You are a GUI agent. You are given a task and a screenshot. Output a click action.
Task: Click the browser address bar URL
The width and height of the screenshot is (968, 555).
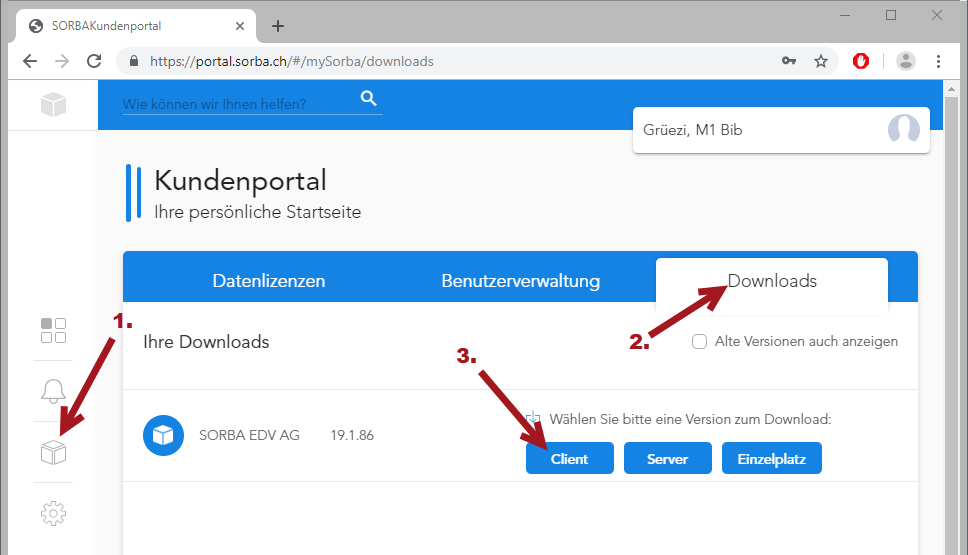(x=292, y=61)
